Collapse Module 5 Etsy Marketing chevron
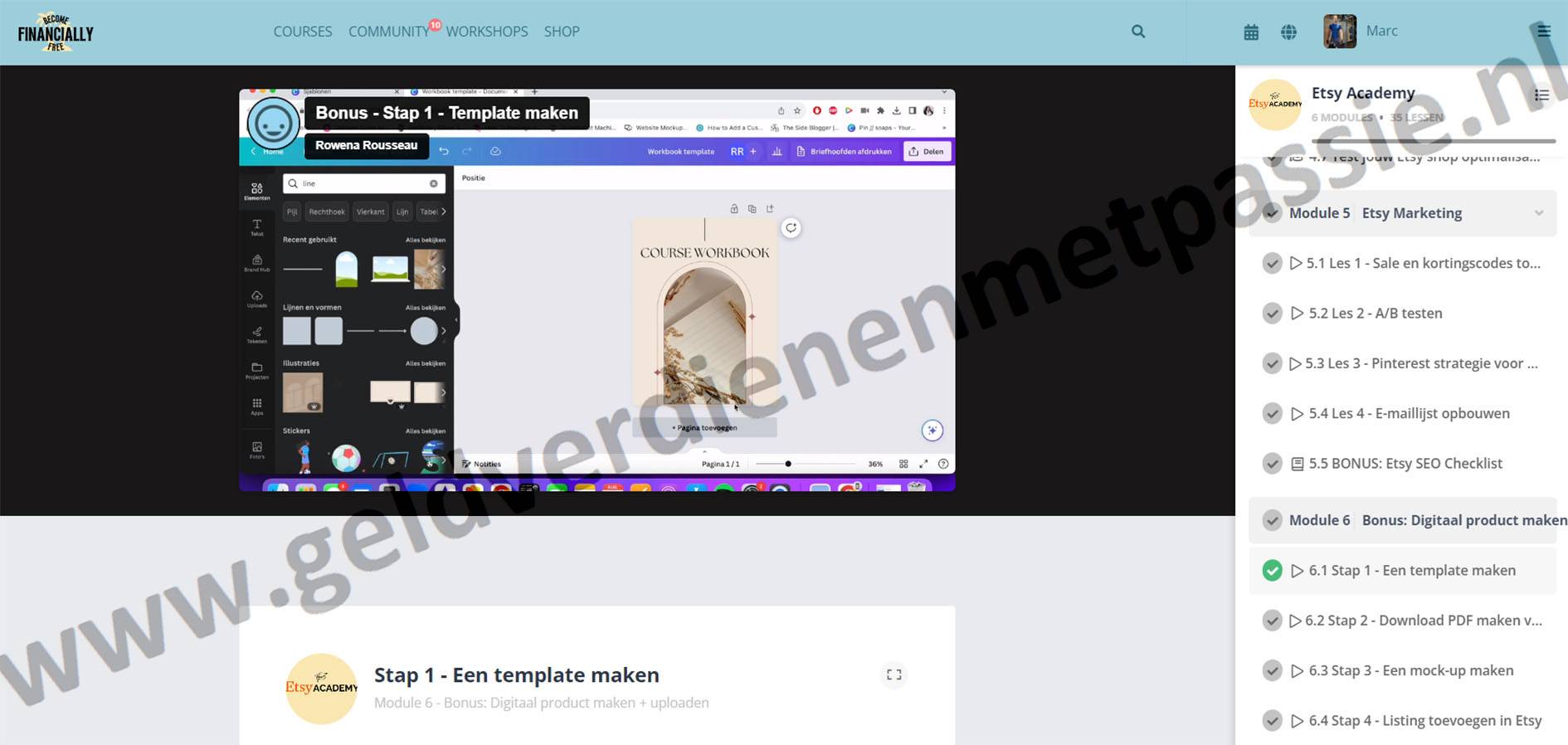This screenshot has height=745, width=1568. click(1539, 213)
